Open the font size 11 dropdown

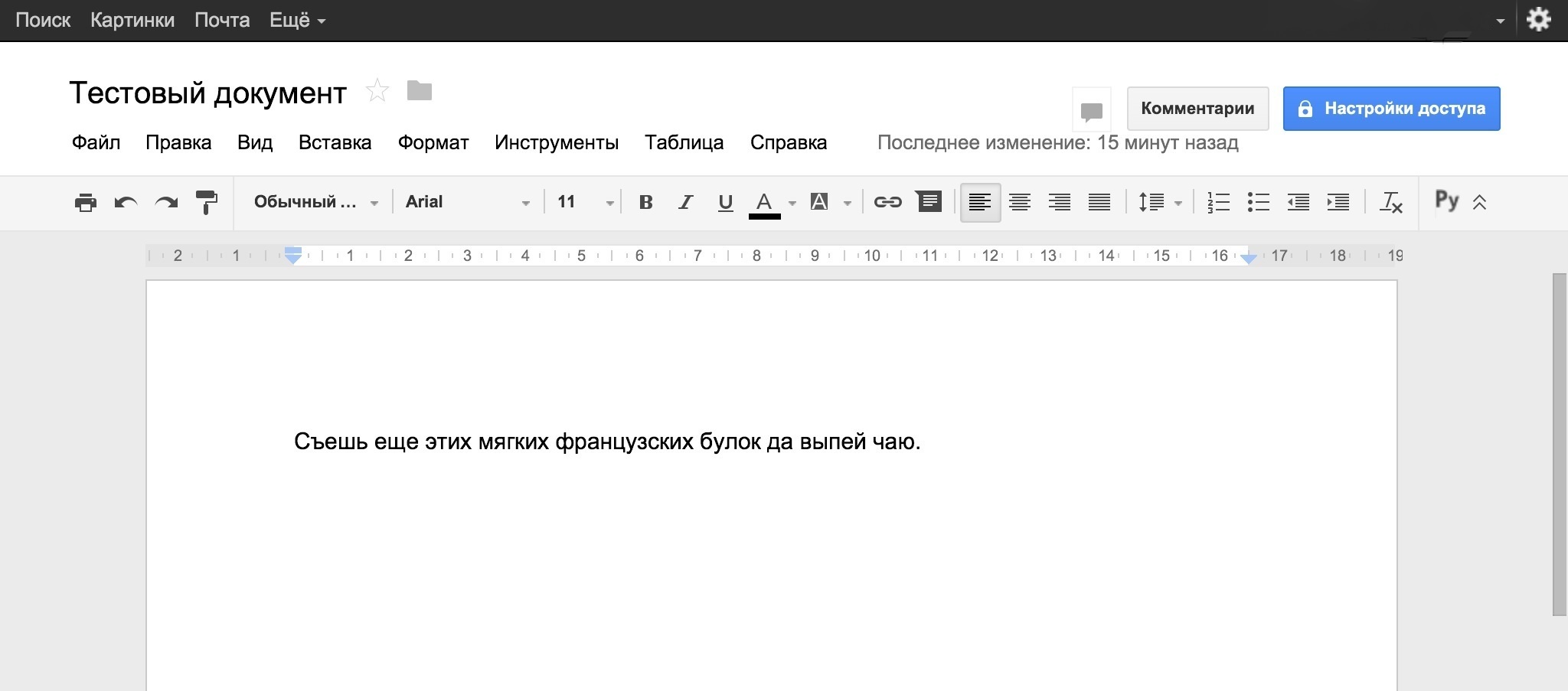[x=585, y=202]
